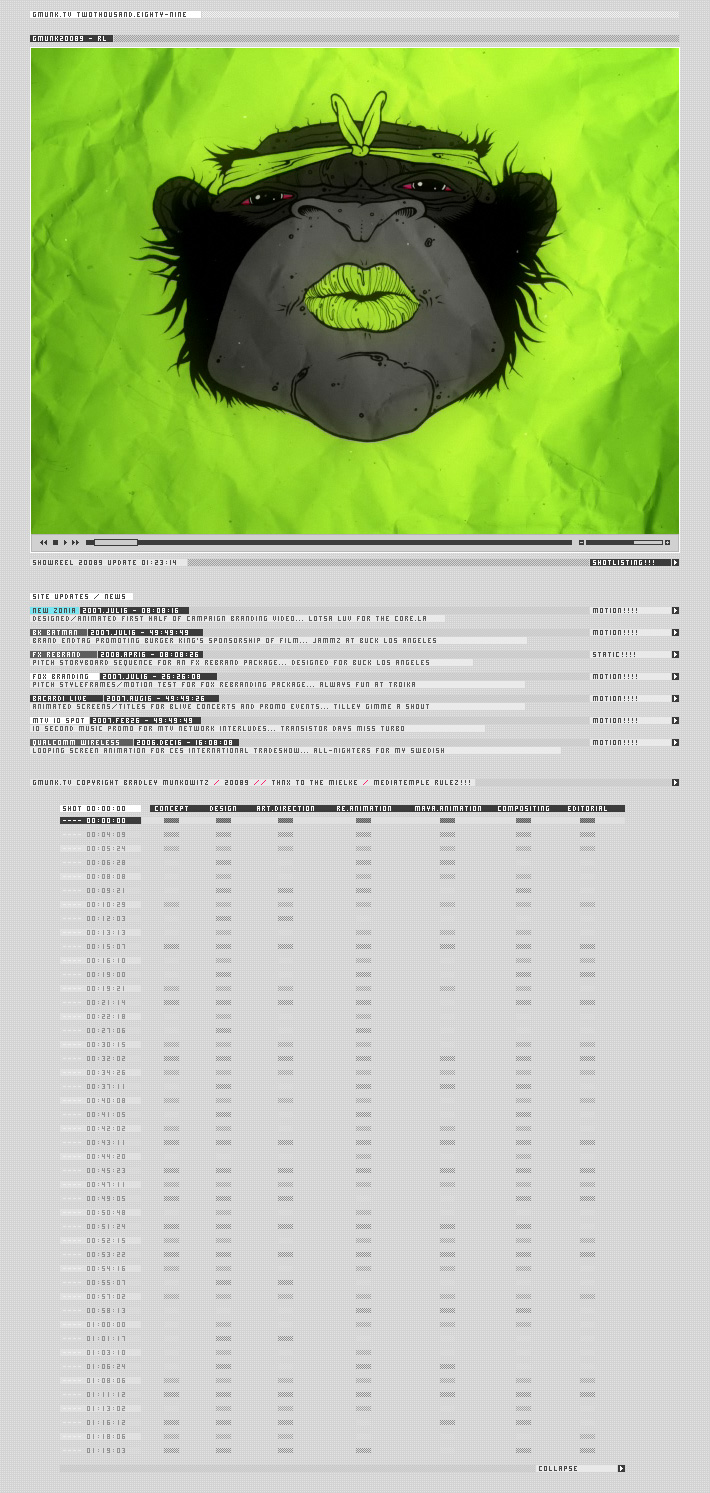The image size is (710, 1493).
Task: Click the volume minus icon
Action: point(581,542)
